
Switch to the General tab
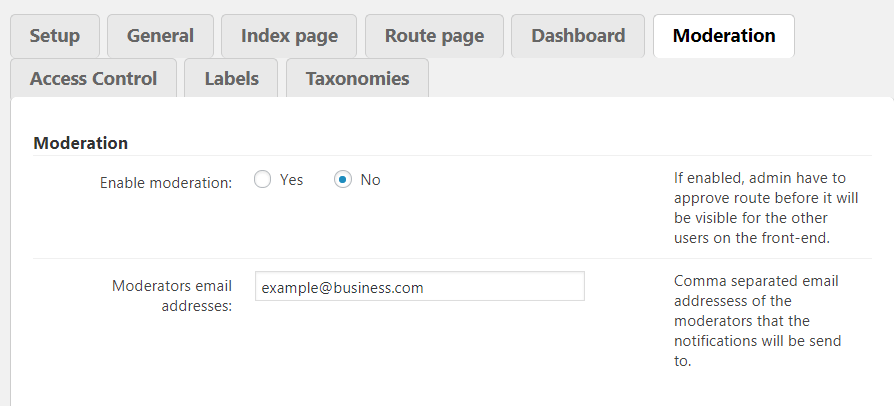pyautogui.click(x=160, y=36)
